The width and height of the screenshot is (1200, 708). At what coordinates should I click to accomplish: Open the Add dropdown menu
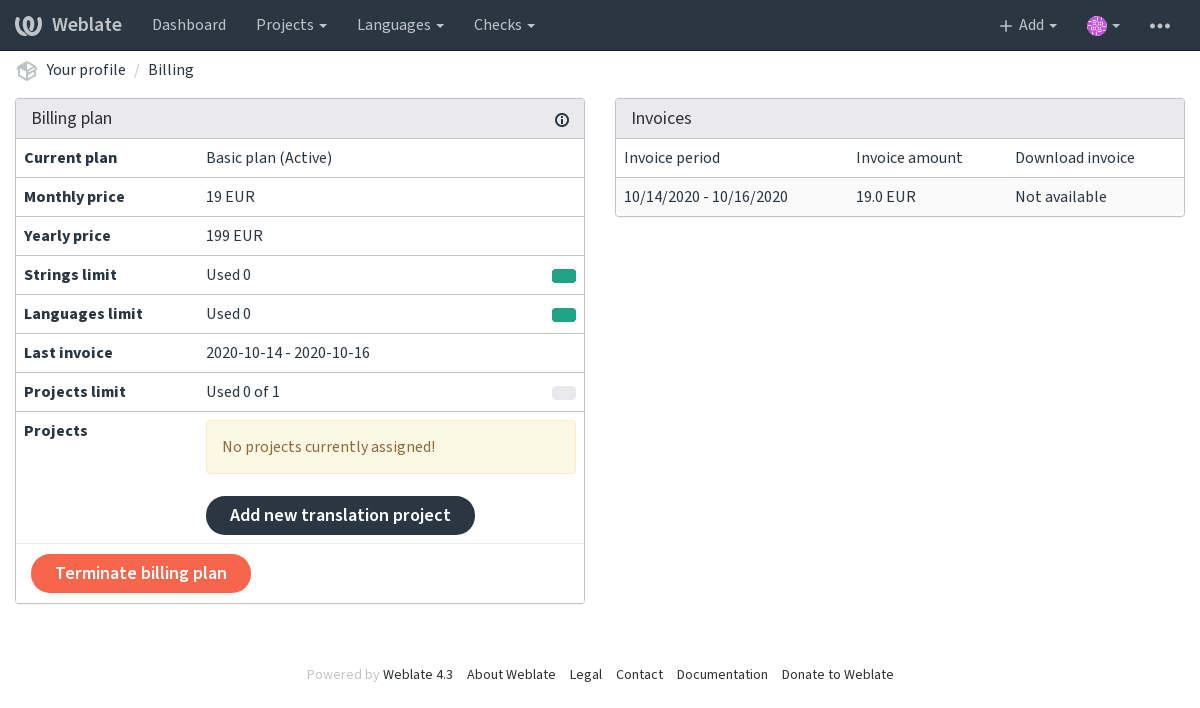(1028, 25)
